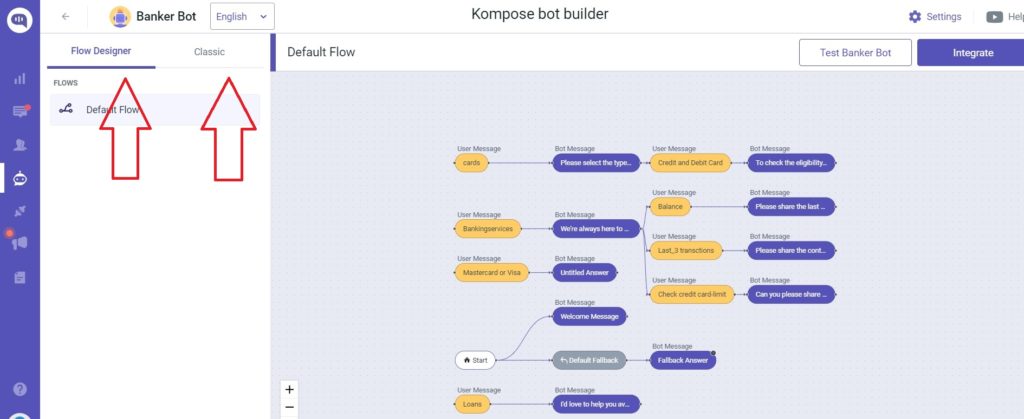Click the 'FLOWS' section label

click(x=65, y=83)
